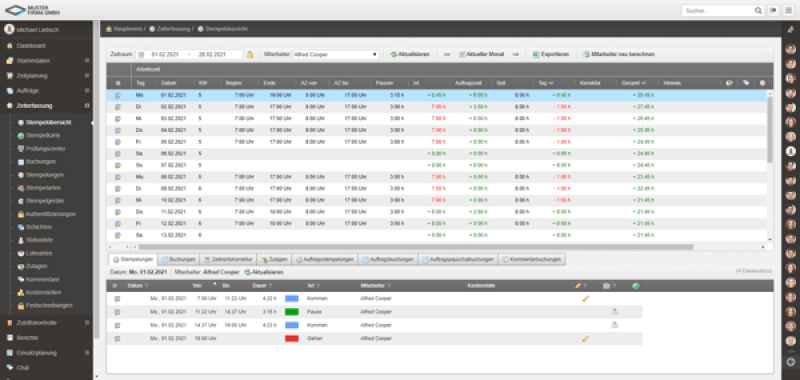The width and height of the screenshot is (800, 380).
Task: Click the Suchen search input field
Action: tap(718, 10)
